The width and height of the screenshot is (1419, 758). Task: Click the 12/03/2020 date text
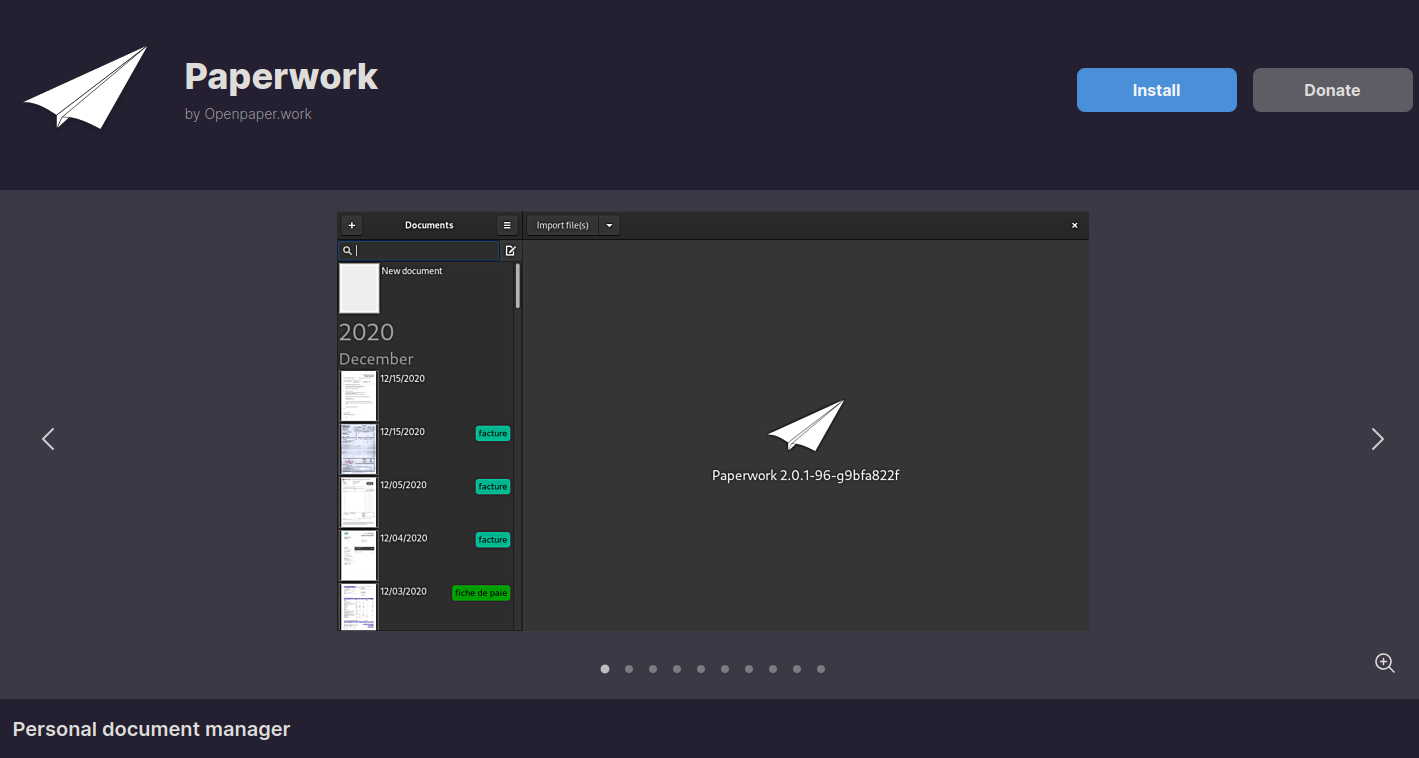[403, 591]
